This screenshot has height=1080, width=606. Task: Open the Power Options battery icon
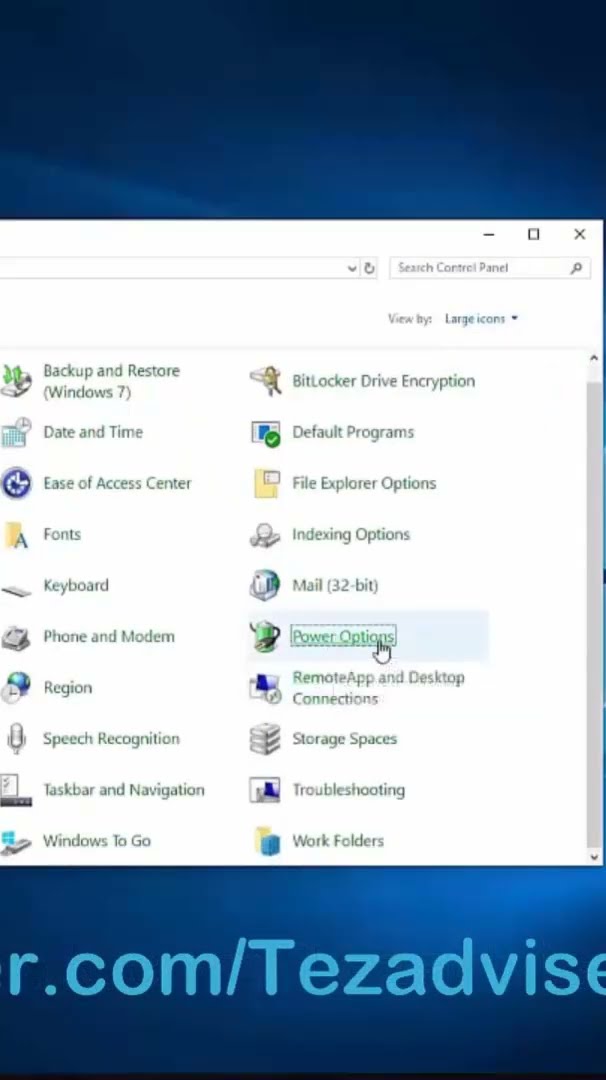265,636
